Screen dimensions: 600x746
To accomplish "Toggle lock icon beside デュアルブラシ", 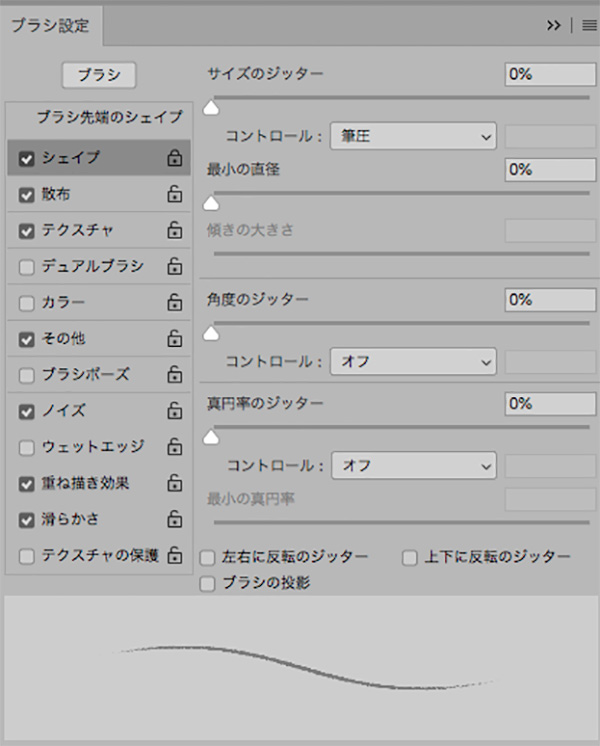I will pyautogui.click(x=174, y=266).
